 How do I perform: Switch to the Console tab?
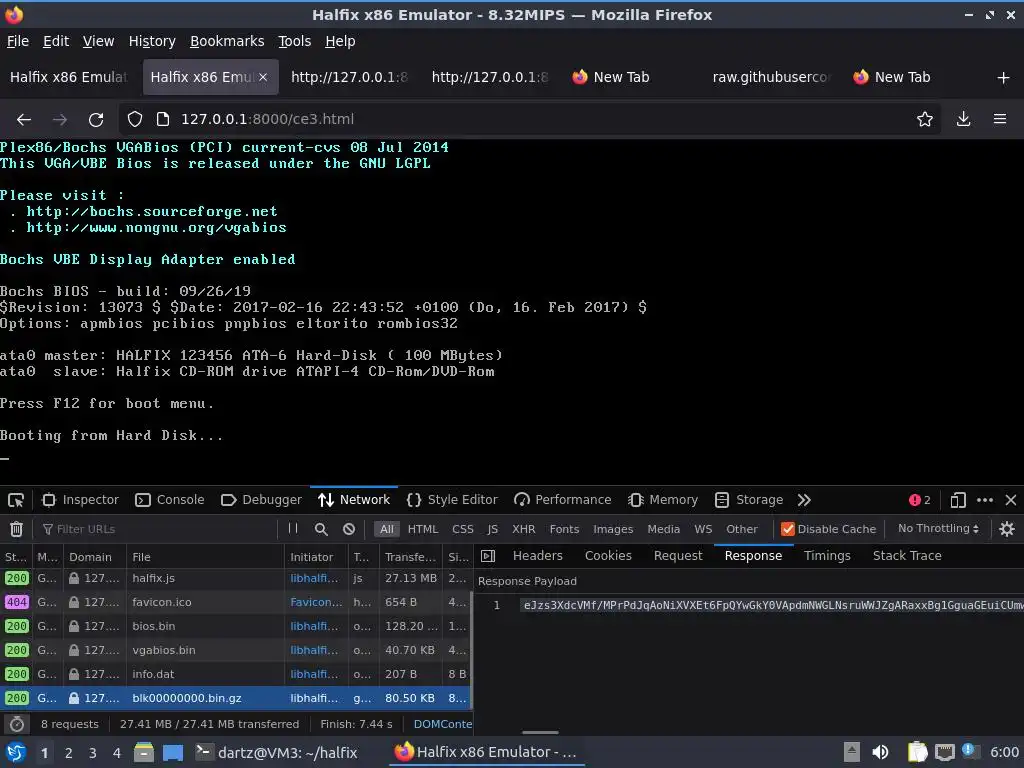(170, 500)
